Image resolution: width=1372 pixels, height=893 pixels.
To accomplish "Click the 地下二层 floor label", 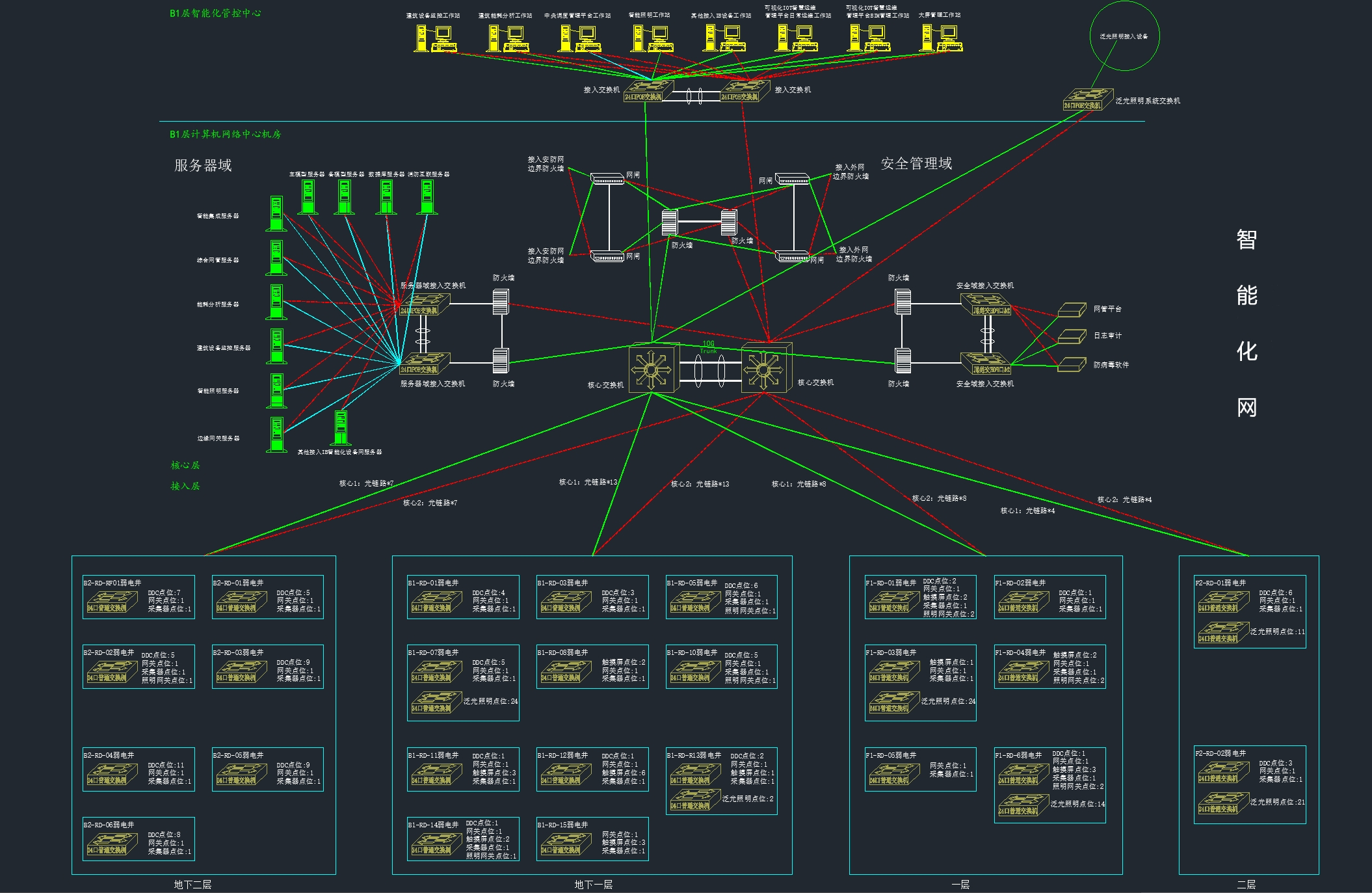I will 192,885.
